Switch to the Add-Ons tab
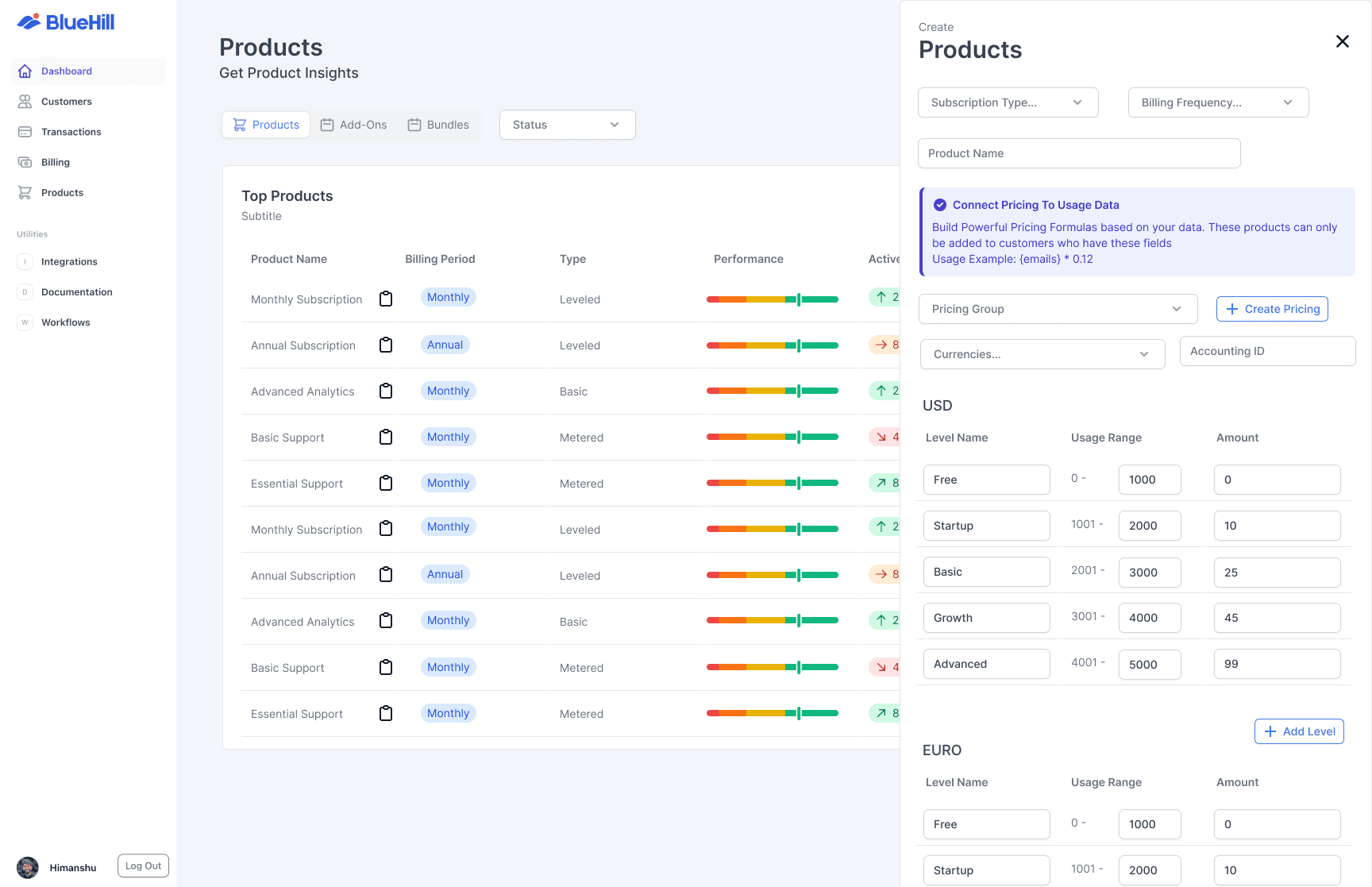The height and width of the screenshot is (887, 1372). point(354,125)
